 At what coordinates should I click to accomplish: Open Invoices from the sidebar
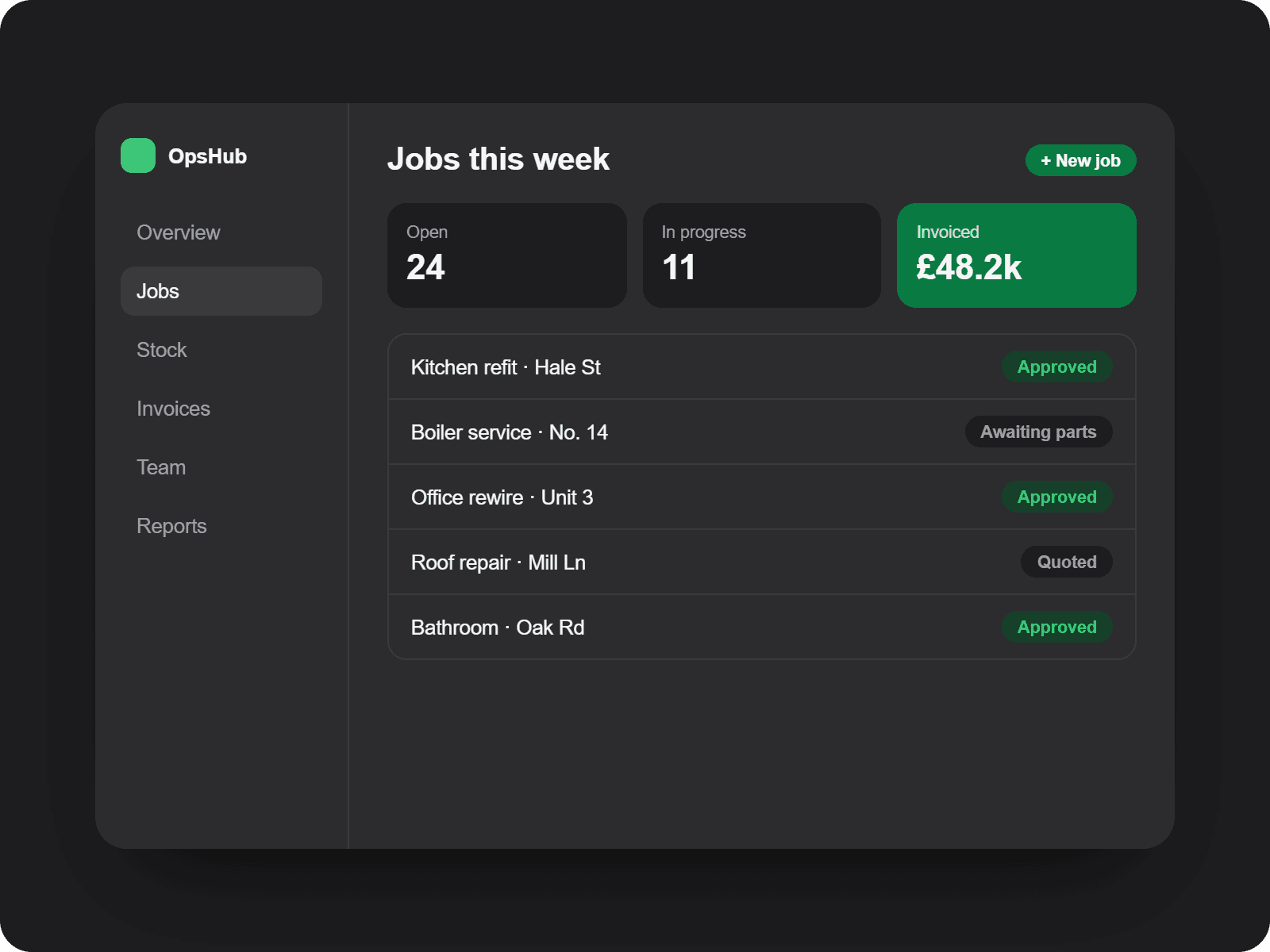[x=221, y=409]
